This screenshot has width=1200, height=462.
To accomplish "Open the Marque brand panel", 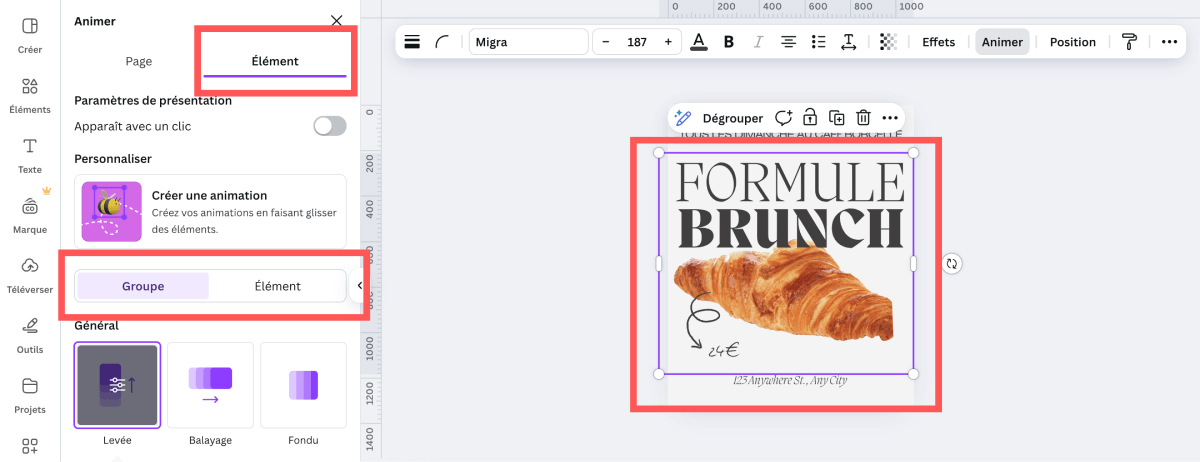I will pos(29,215).
